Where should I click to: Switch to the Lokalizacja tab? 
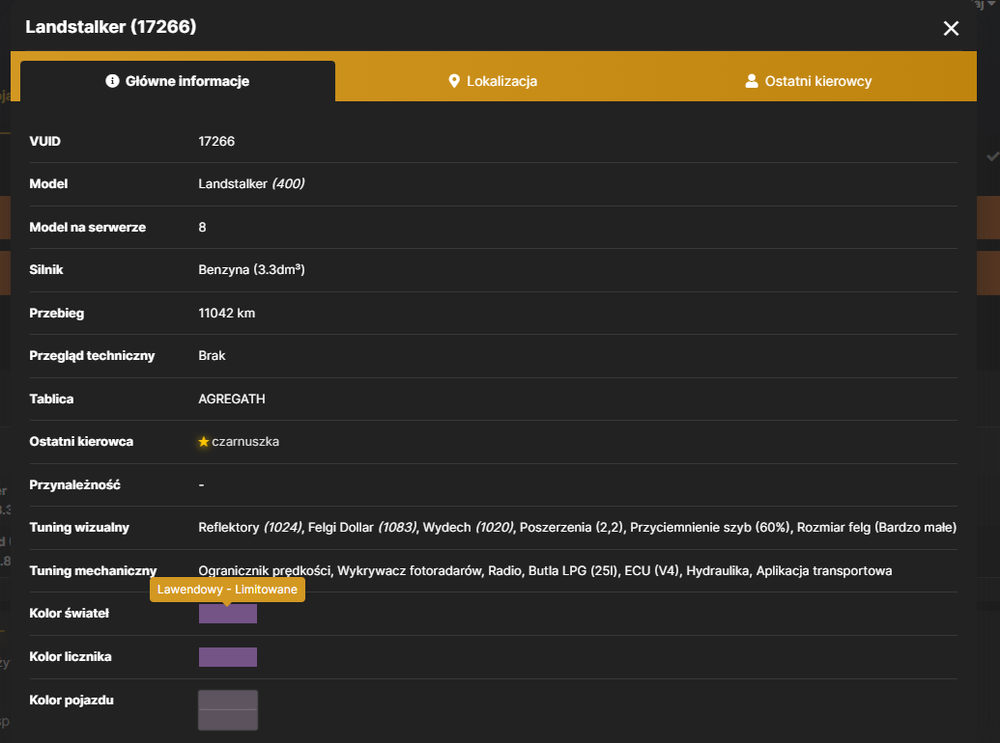pyautogui.click(x=492, y=81)
